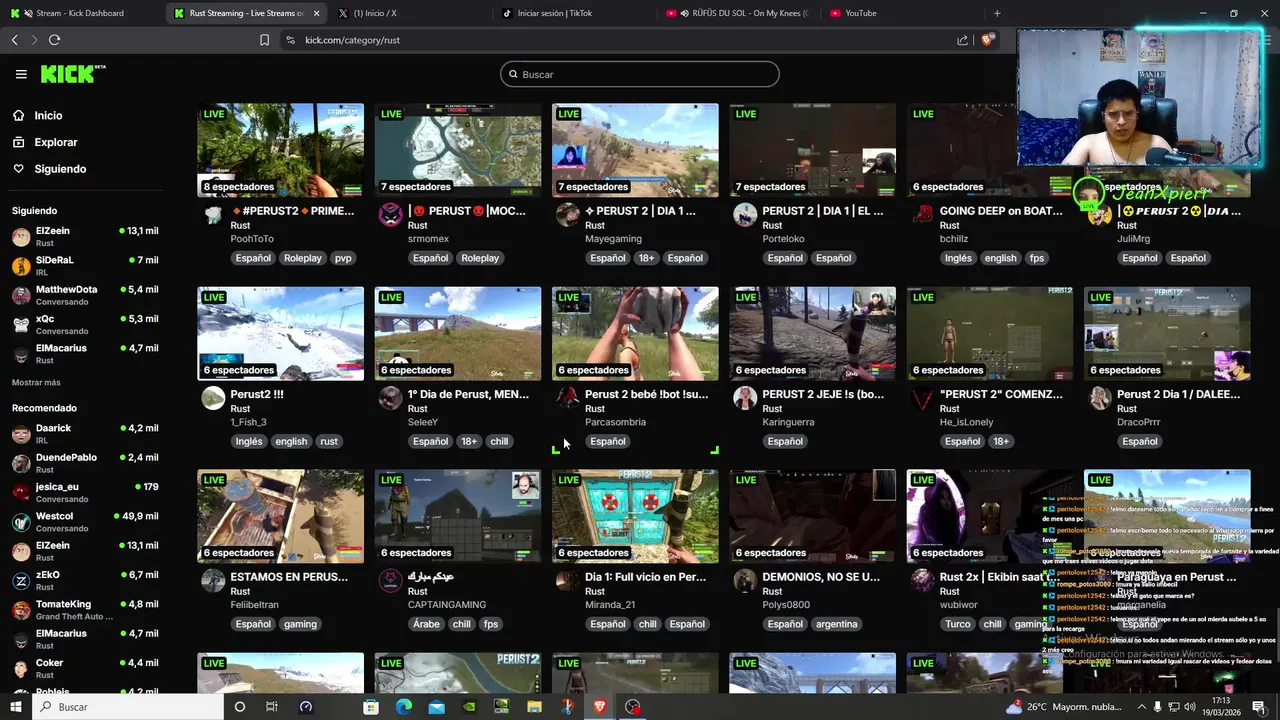Open Siguiendo heart in sidebar
The height and width of the screenshot is (720, 1280).
click(x=18, y=169)
